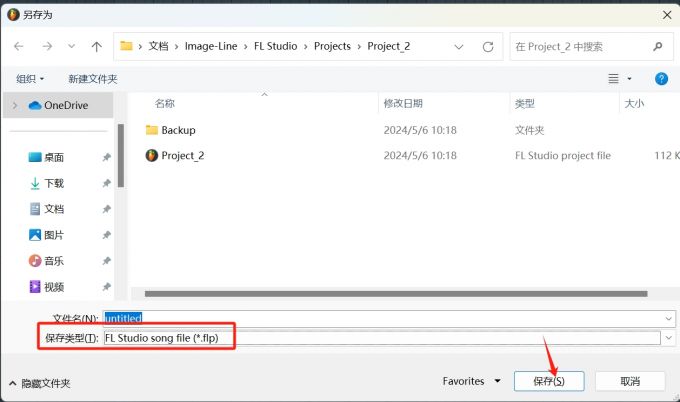Click pin icon next to 下载
This screenshot has height=402, width=680.
pyautogui.click(x=106, y=183)
